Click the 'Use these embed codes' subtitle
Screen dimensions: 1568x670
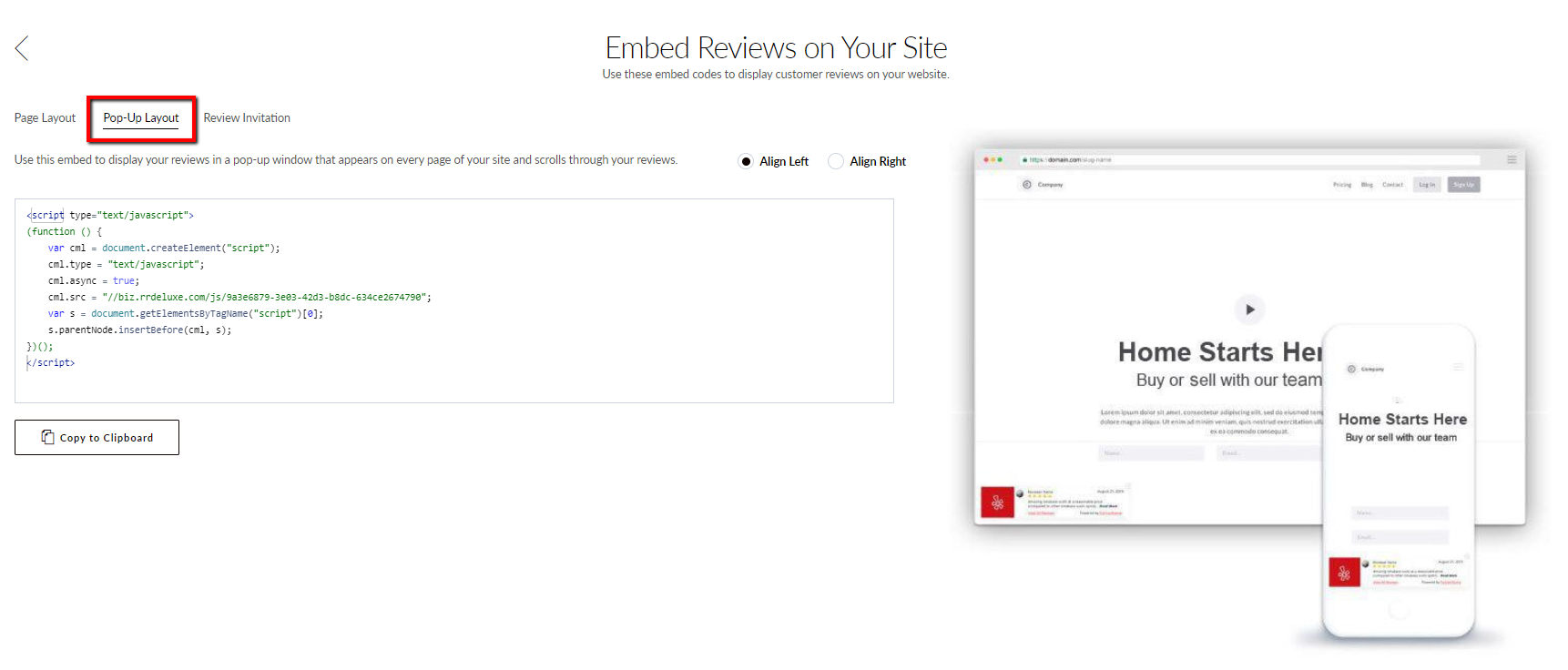(776, 75)
